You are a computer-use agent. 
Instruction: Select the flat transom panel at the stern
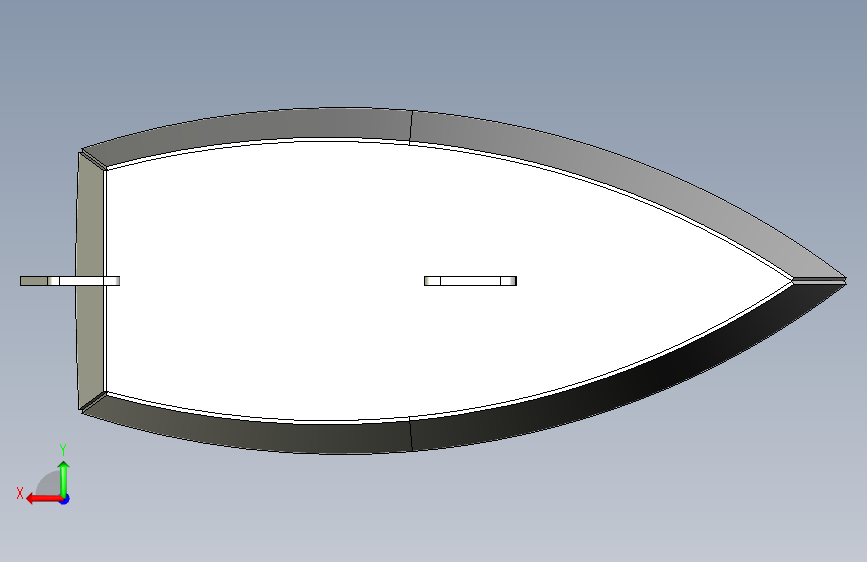pos(90,281)
